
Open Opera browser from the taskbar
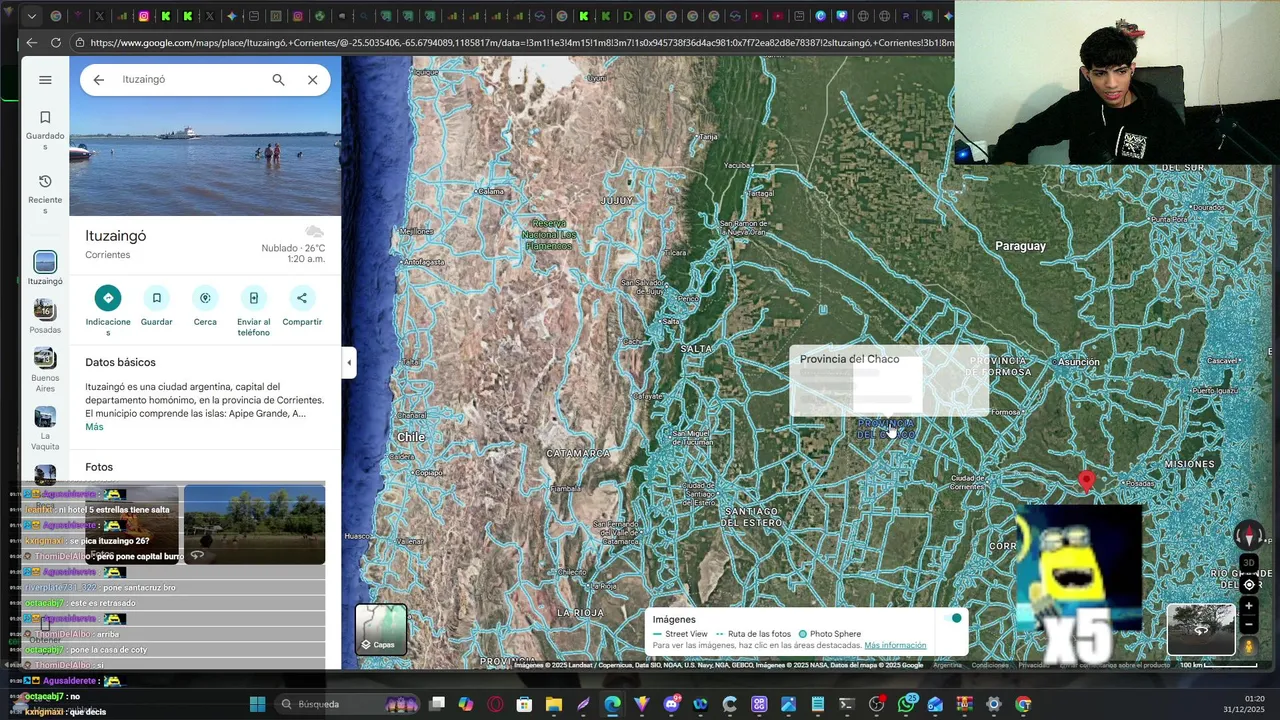[495, 704]
